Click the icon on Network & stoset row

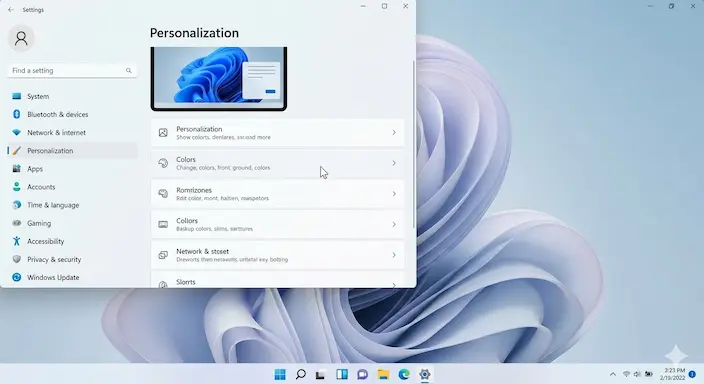[x=163, y=255]
